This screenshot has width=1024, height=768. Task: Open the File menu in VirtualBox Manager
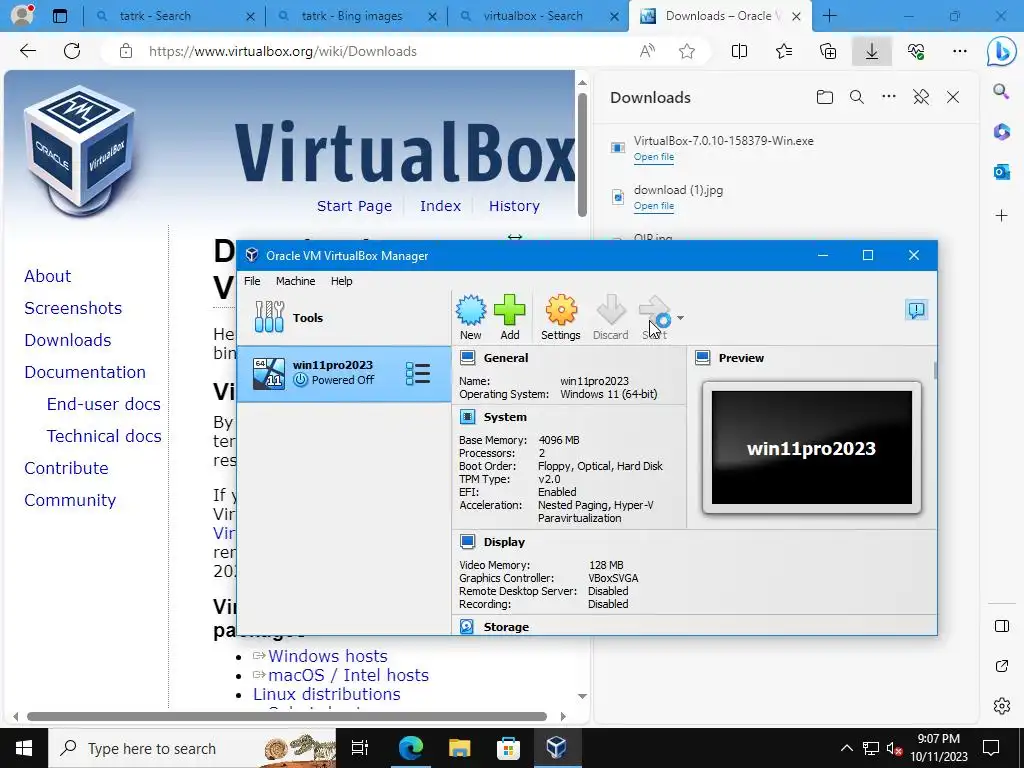click(252, 281)
